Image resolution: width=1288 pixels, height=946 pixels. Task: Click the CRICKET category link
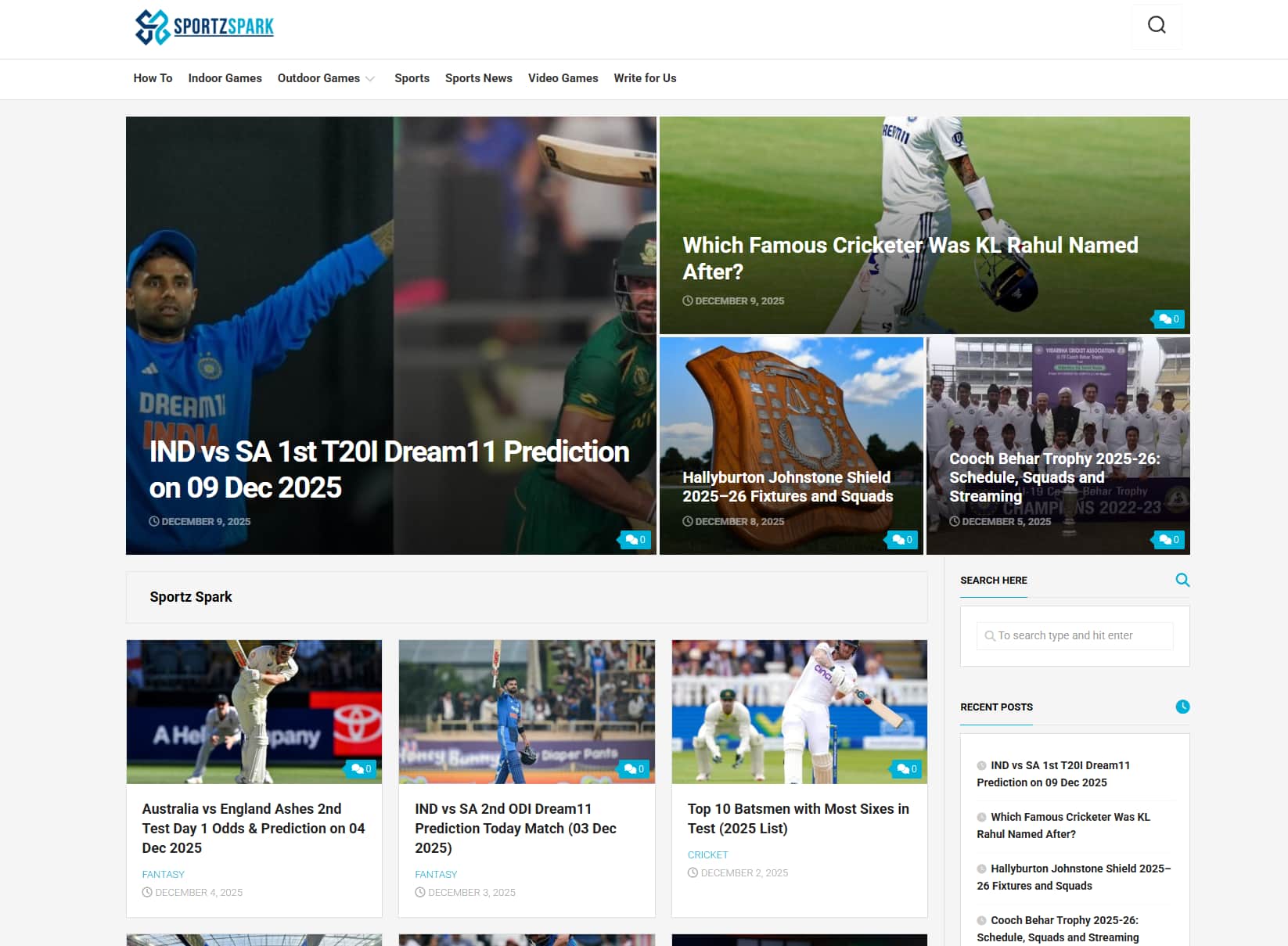point(707,855)
